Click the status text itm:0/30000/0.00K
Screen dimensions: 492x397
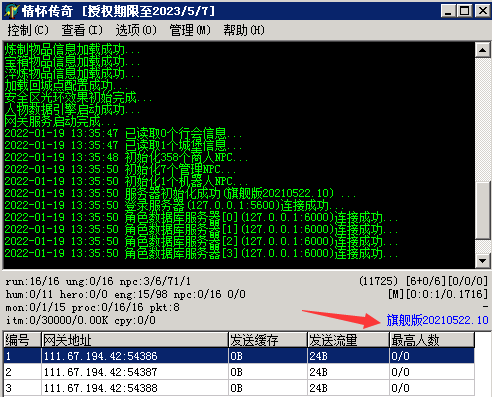click(57, 320)
